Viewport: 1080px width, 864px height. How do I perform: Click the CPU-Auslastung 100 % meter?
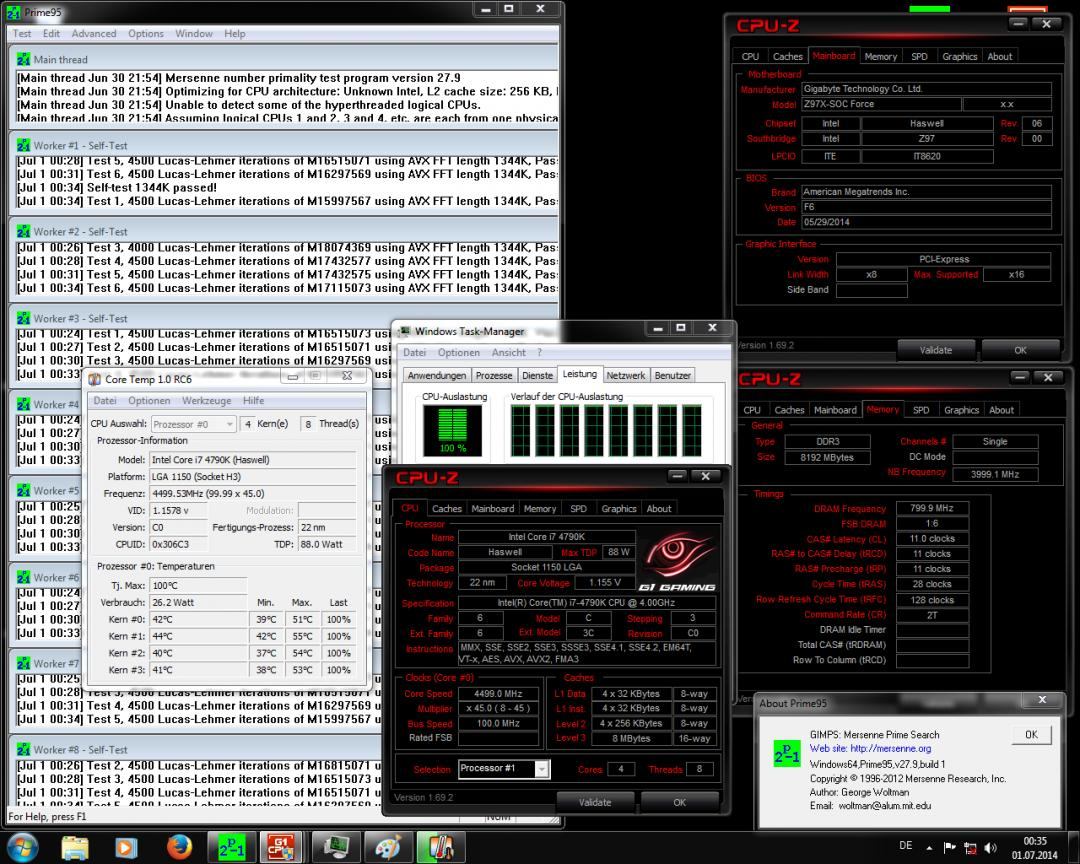453,431
